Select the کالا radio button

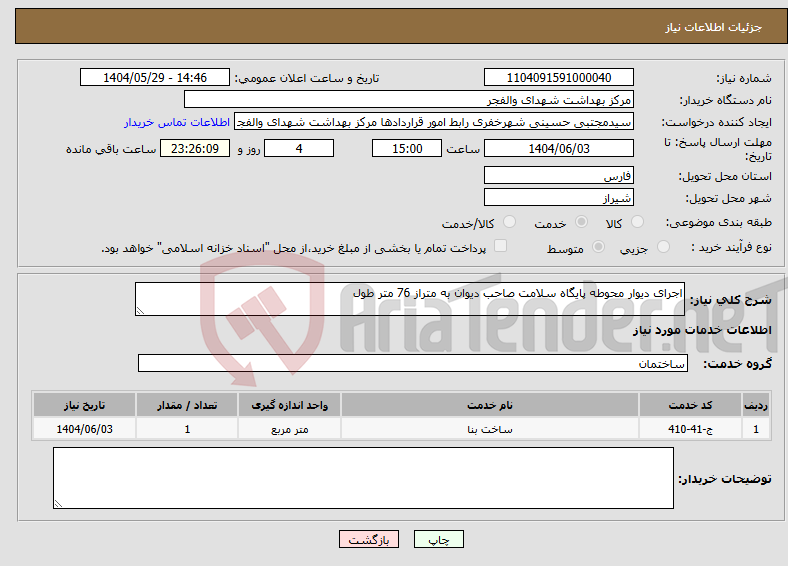[637, 222]
